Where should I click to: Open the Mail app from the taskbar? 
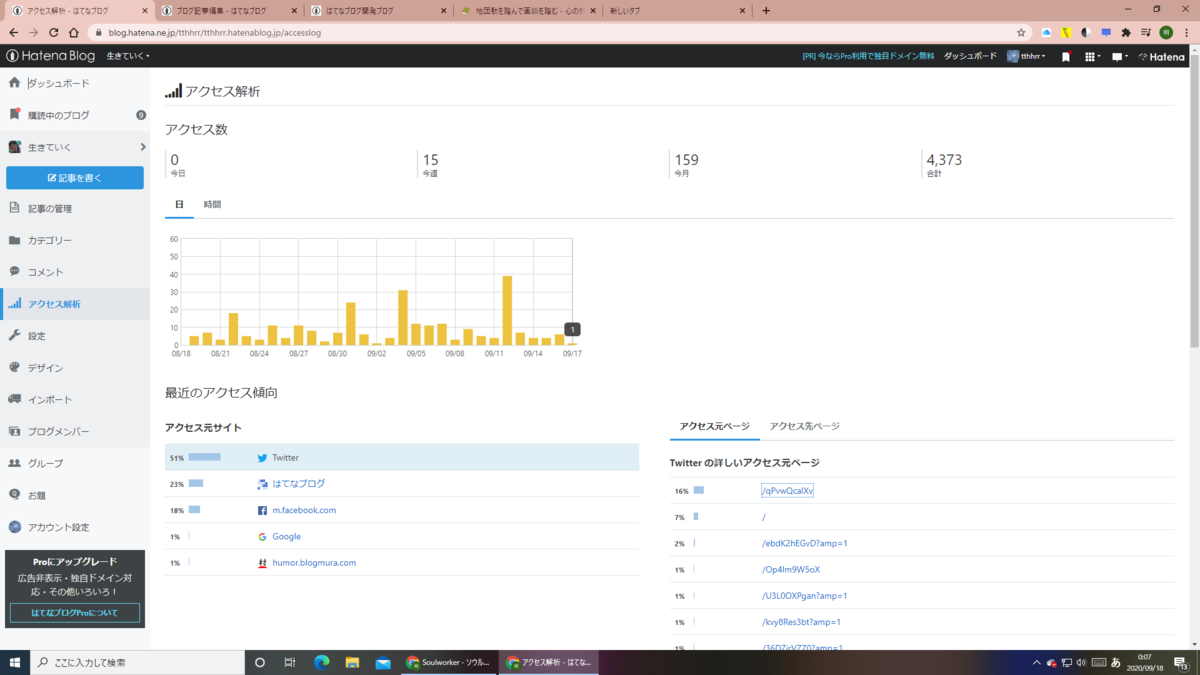(x=383, y=662)
